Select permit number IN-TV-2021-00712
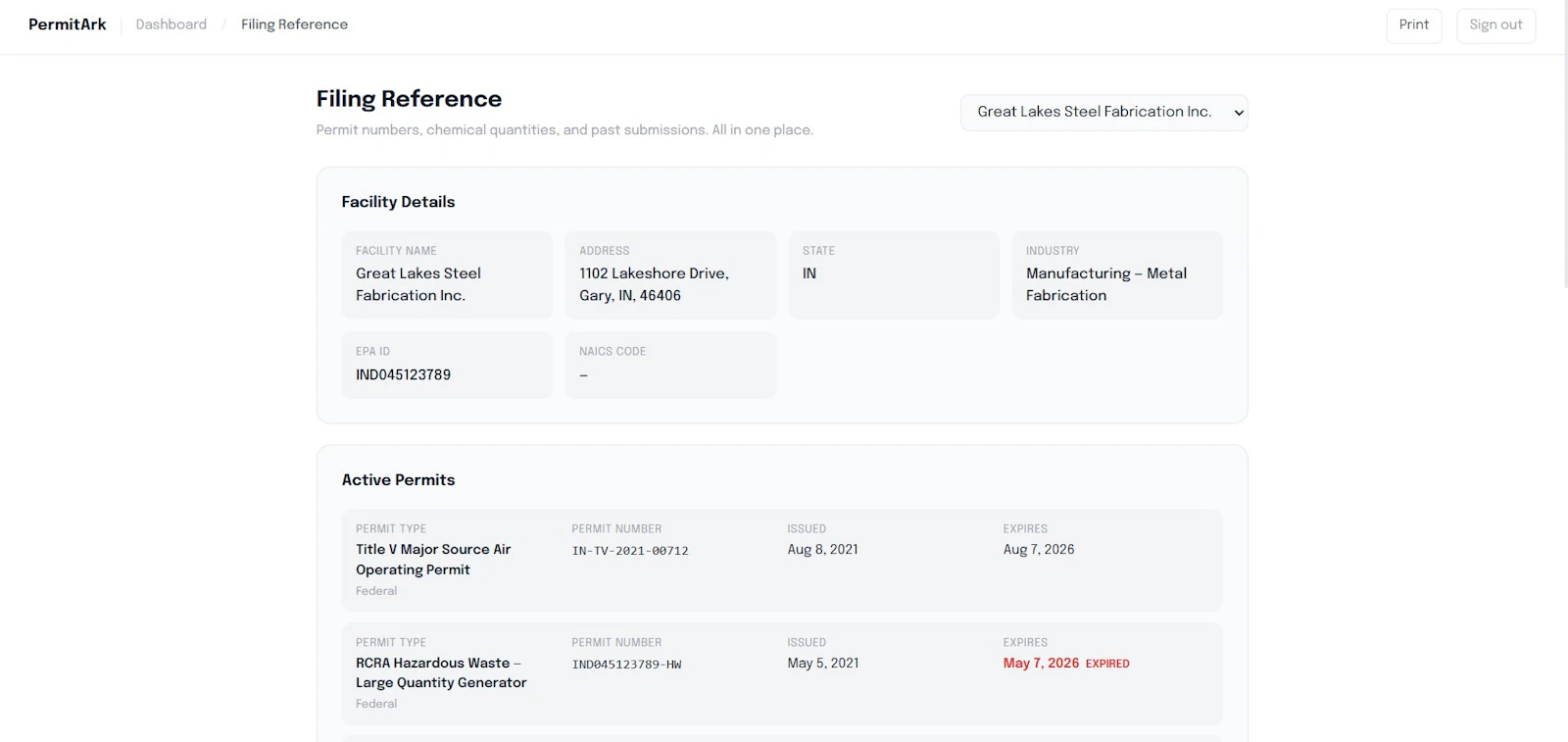 coord(630,551)
